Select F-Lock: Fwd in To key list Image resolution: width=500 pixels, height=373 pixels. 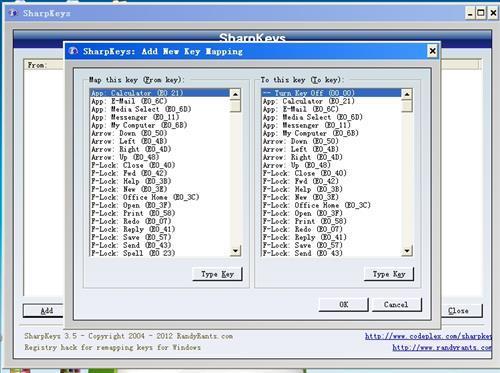click(x=332, y=181)
